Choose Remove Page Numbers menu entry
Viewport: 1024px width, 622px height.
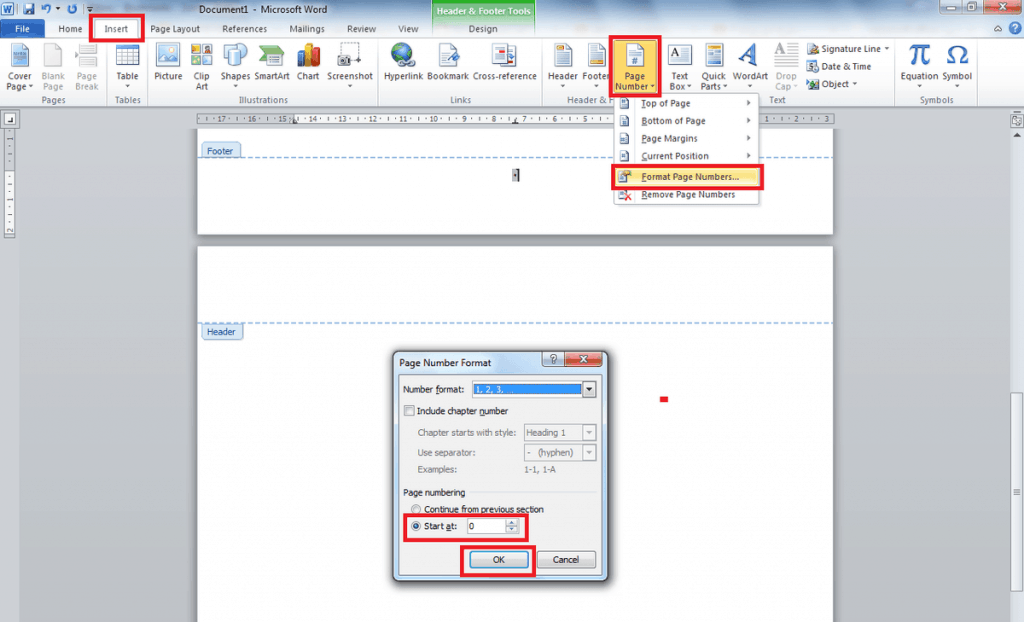tap(686, 195)
